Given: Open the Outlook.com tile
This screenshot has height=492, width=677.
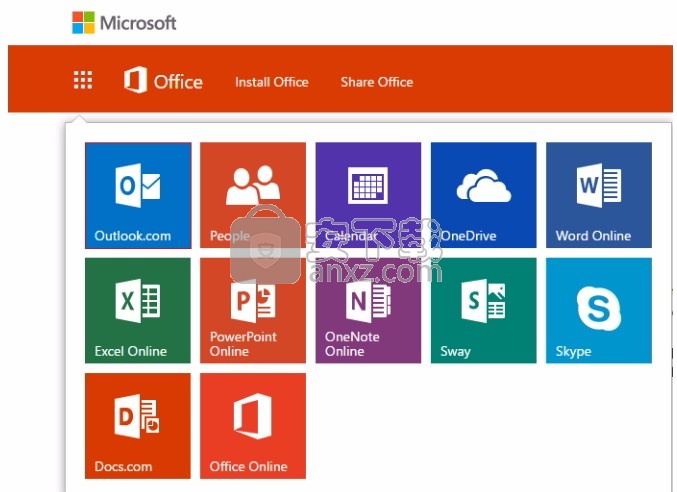Looking at the screenshot, I should click(x=138, y=196).
